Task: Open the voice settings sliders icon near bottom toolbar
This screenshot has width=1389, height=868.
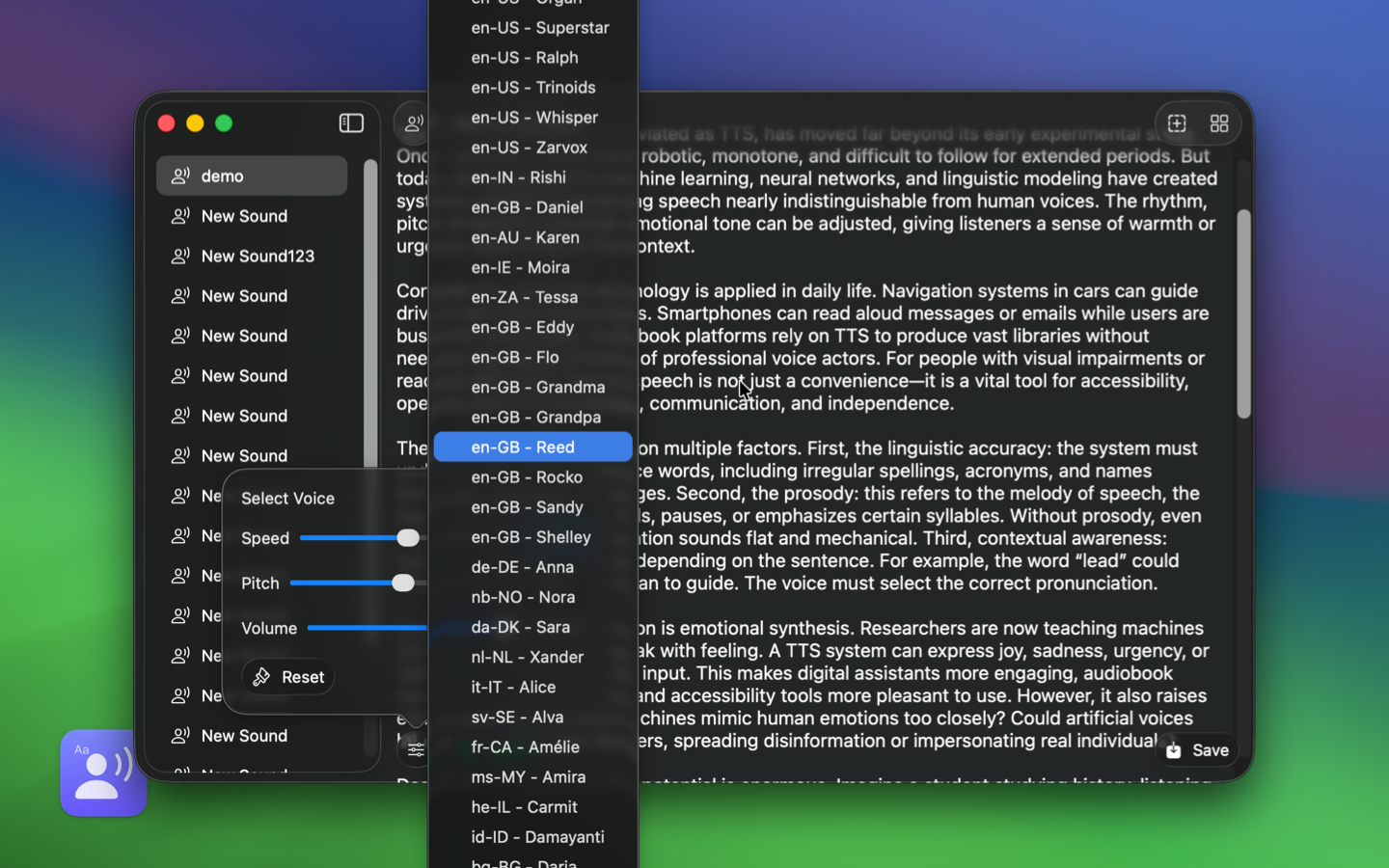Action: coord(415,749)
